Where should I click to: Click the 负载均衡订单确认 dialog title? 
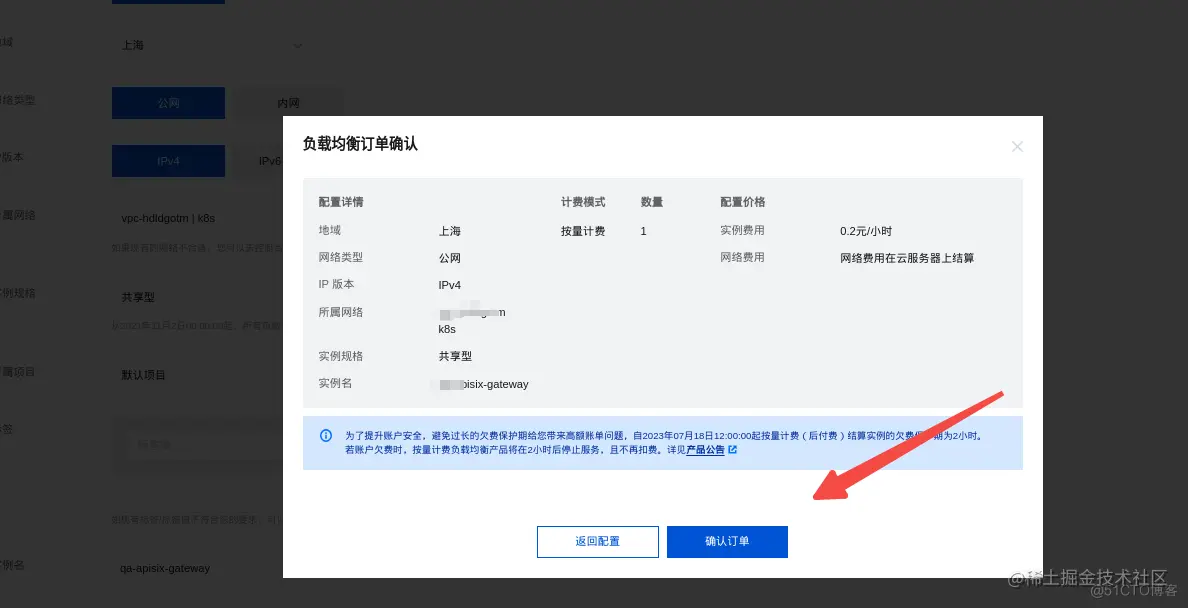pyautogui.click(x=360, y=144)
